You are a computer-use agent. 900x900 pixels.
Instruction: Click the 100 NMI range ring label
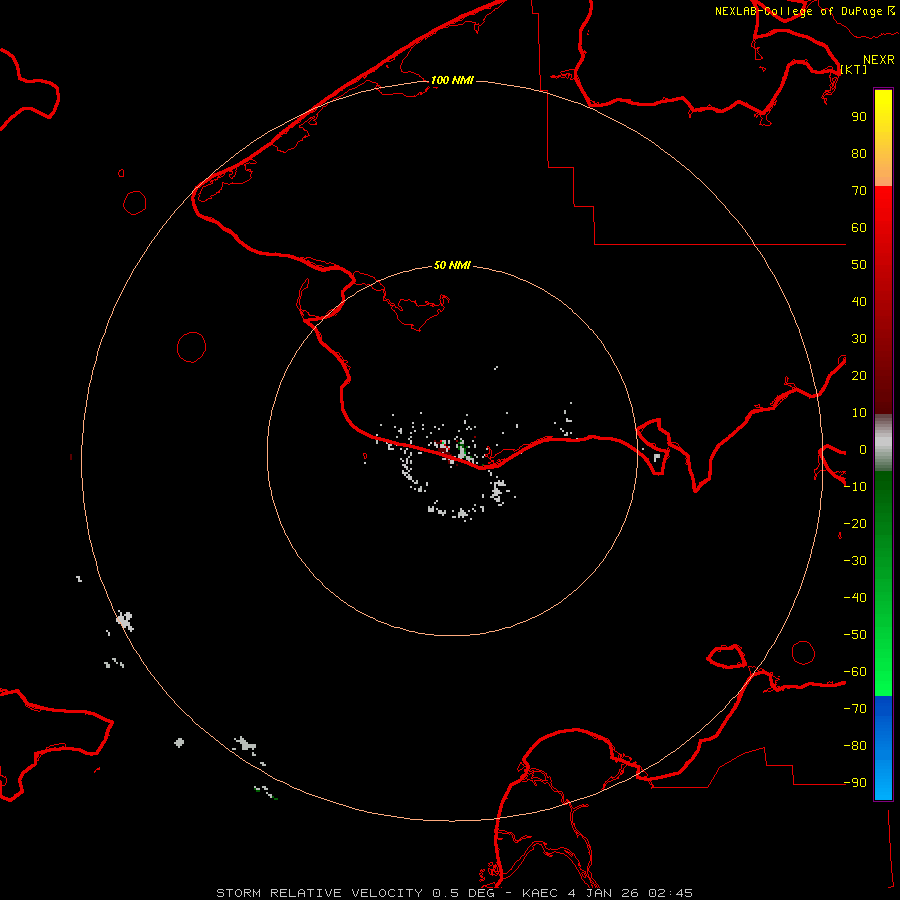point(452,80)
